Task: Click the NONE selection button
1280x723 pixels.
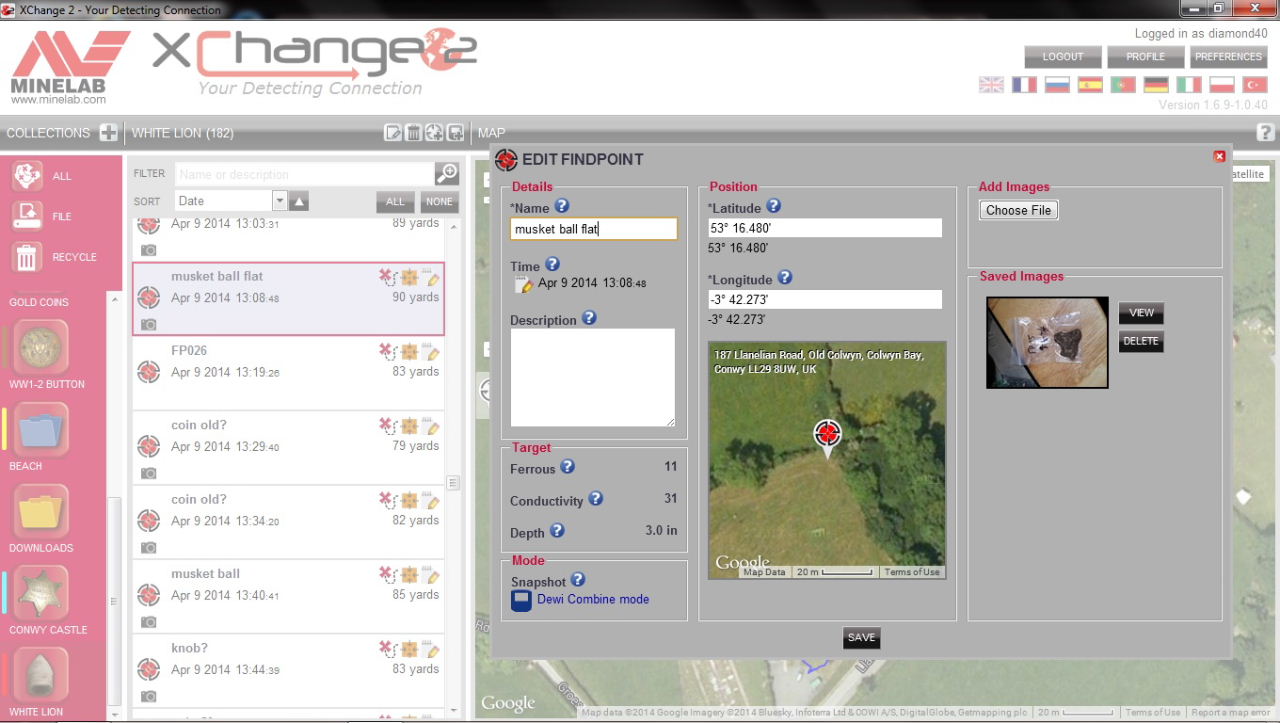Action: pyautogui.click(x=439, y=201)
